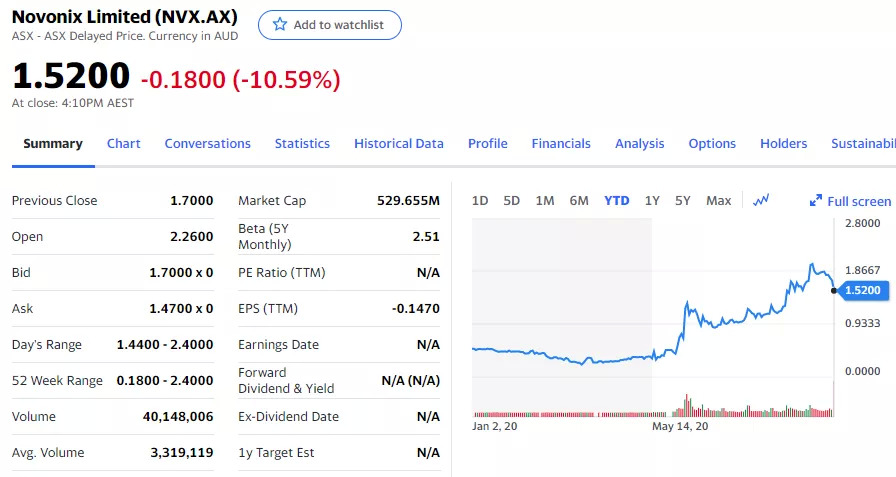Viewport: 896px width, 477px height.
Task: Switch to the Chart tab
Action: pyautogui.click(x=124, y=143)
